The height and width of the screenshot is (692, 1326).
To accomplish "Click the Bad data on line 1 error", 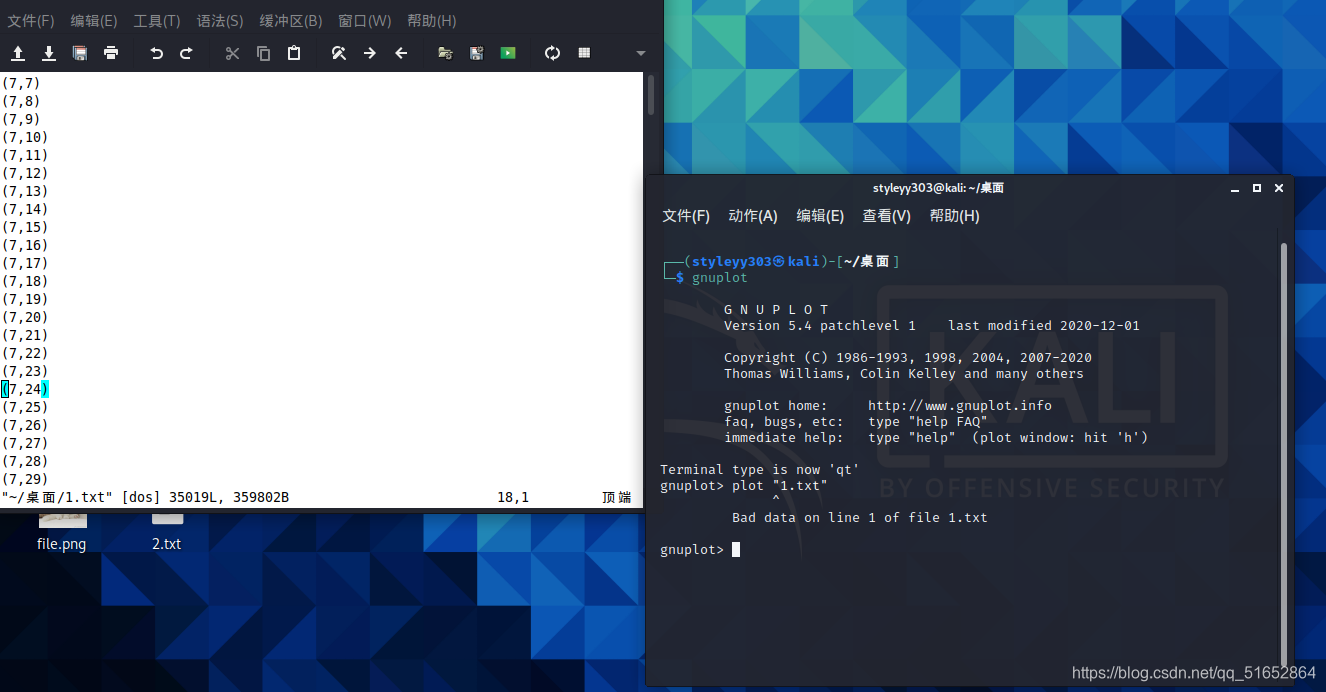I will pos(860,517).
